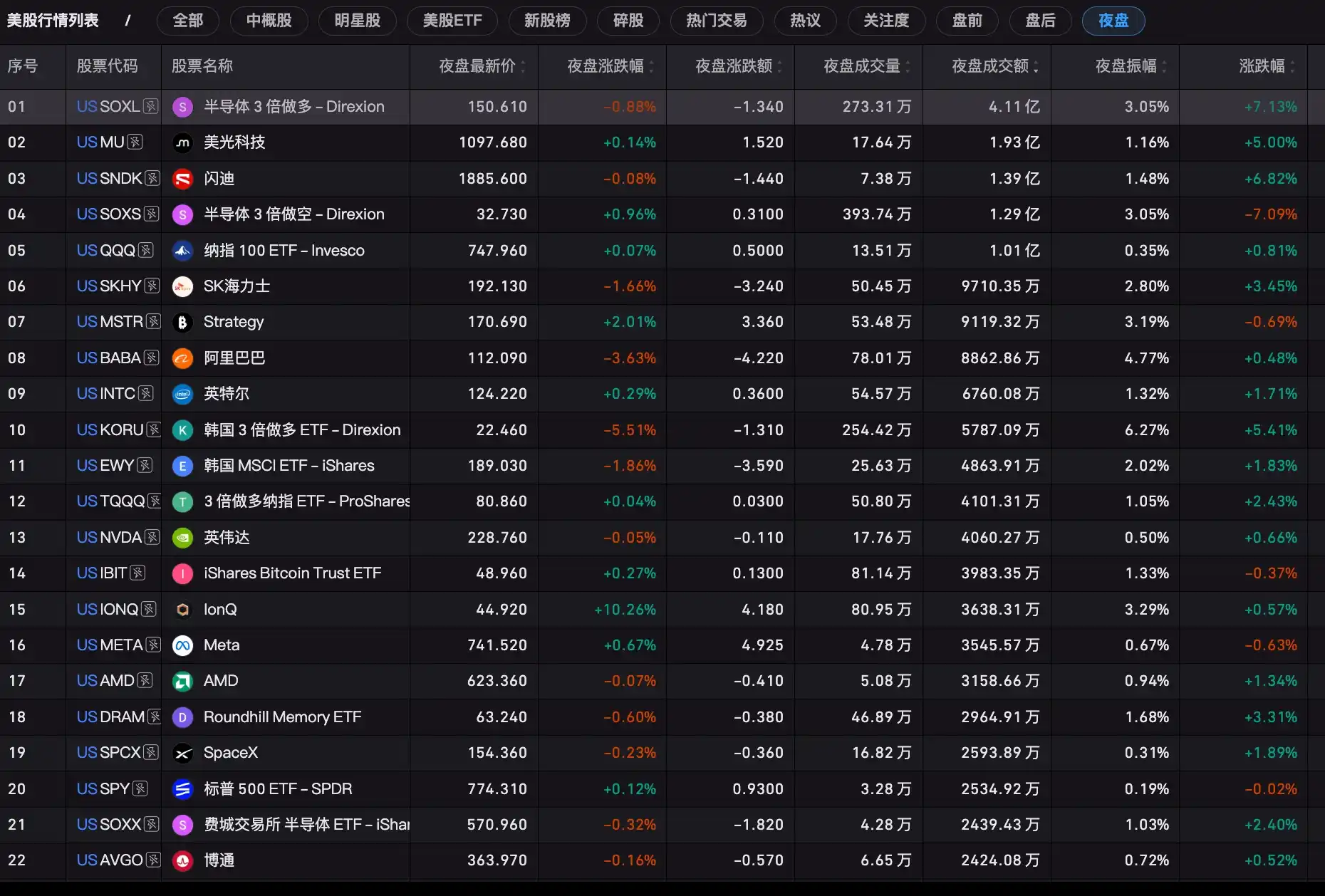Image resolution: width=1325 pixels, height=896 pixels.
Task: Click the stock name 韩国 3 倍做多 ETF – Direxion
Action: (x=302, y=430)
